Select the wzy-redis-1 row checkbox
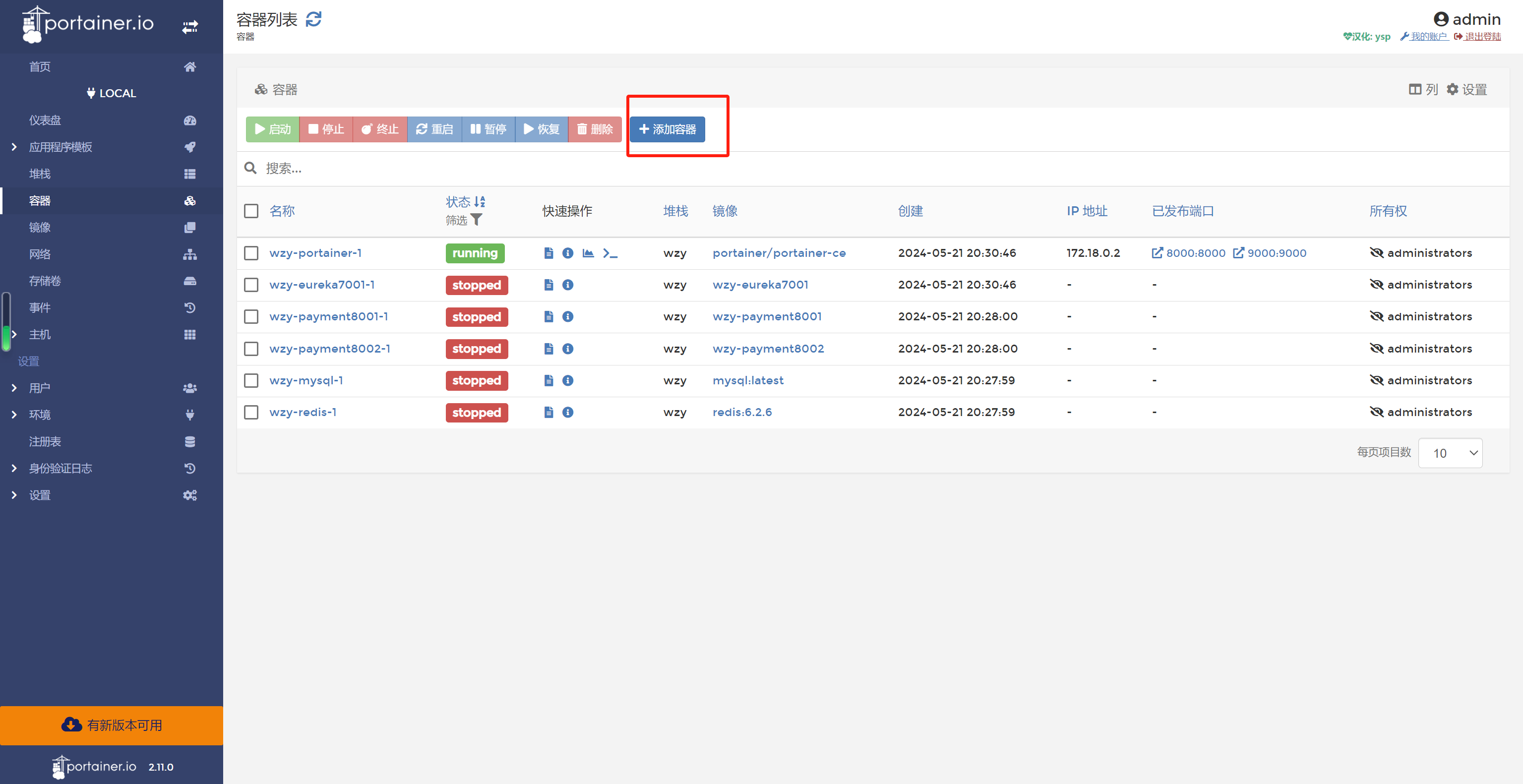Viewport: 1523px width, 784px height. [x=251, y=412]
